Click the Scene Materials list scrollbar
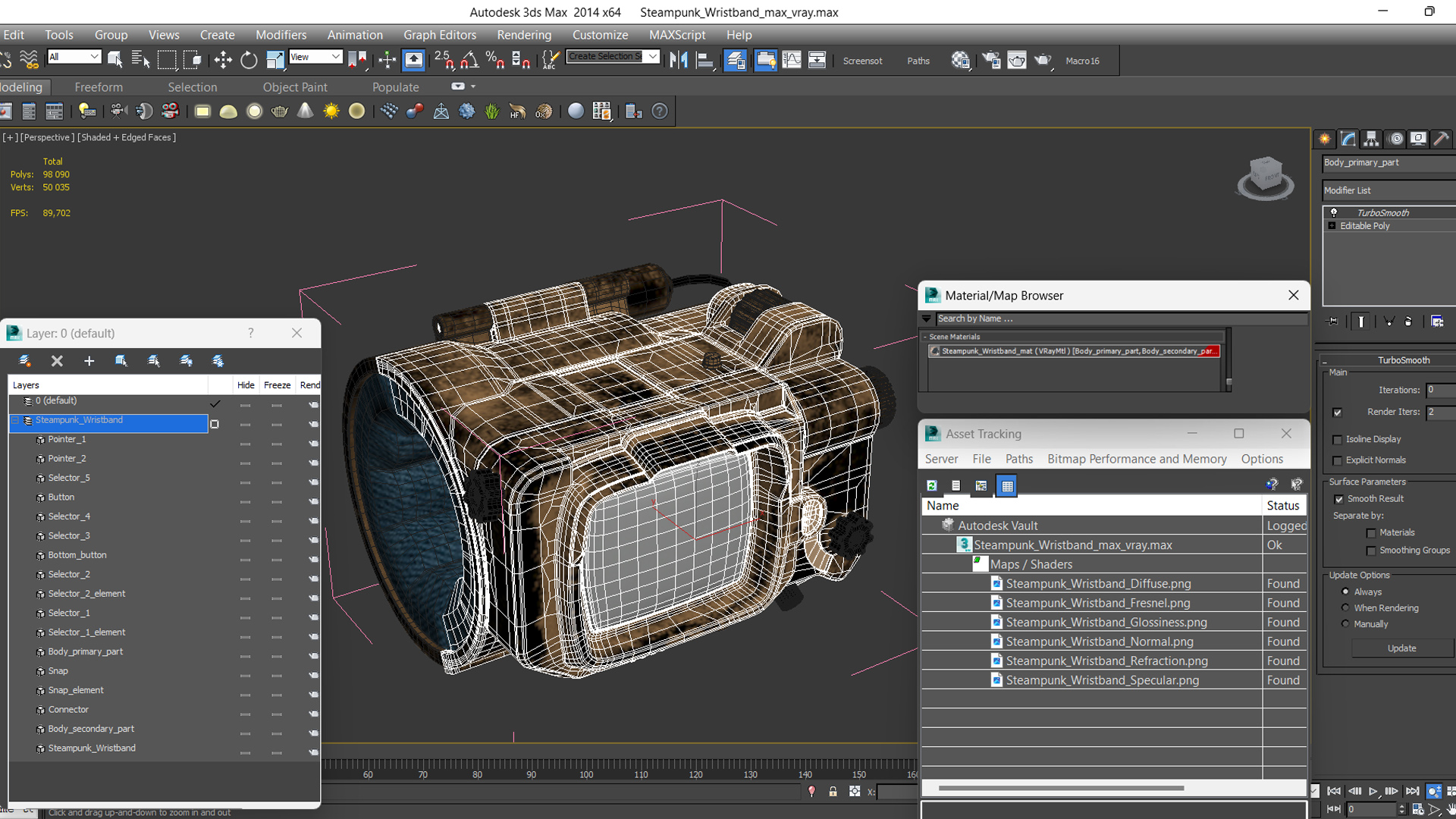Image resolution: width=1456 pixels, height=819 pixels. click(x=1228, y=361)
